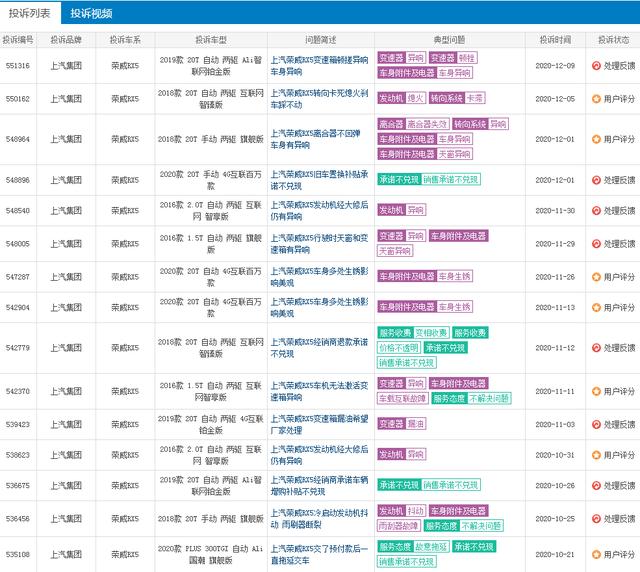The height and width of the screenshot is (572, 640).
Task: Click the 处理反馈 status icon for complaint 536675
Action: 596,485
